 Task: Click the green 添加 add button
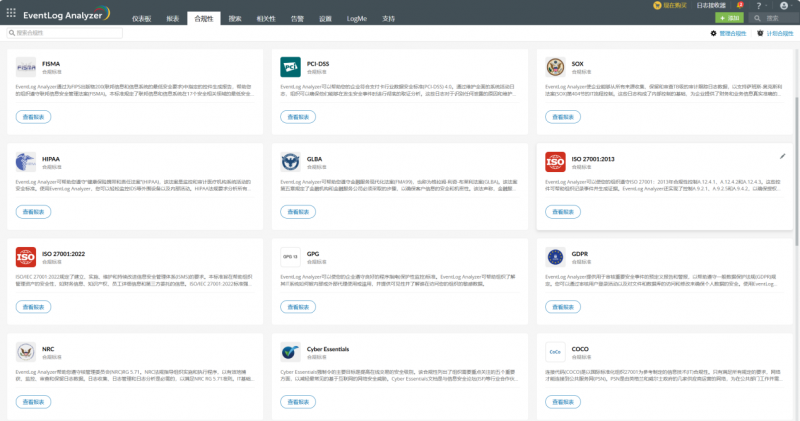[729, 18]
